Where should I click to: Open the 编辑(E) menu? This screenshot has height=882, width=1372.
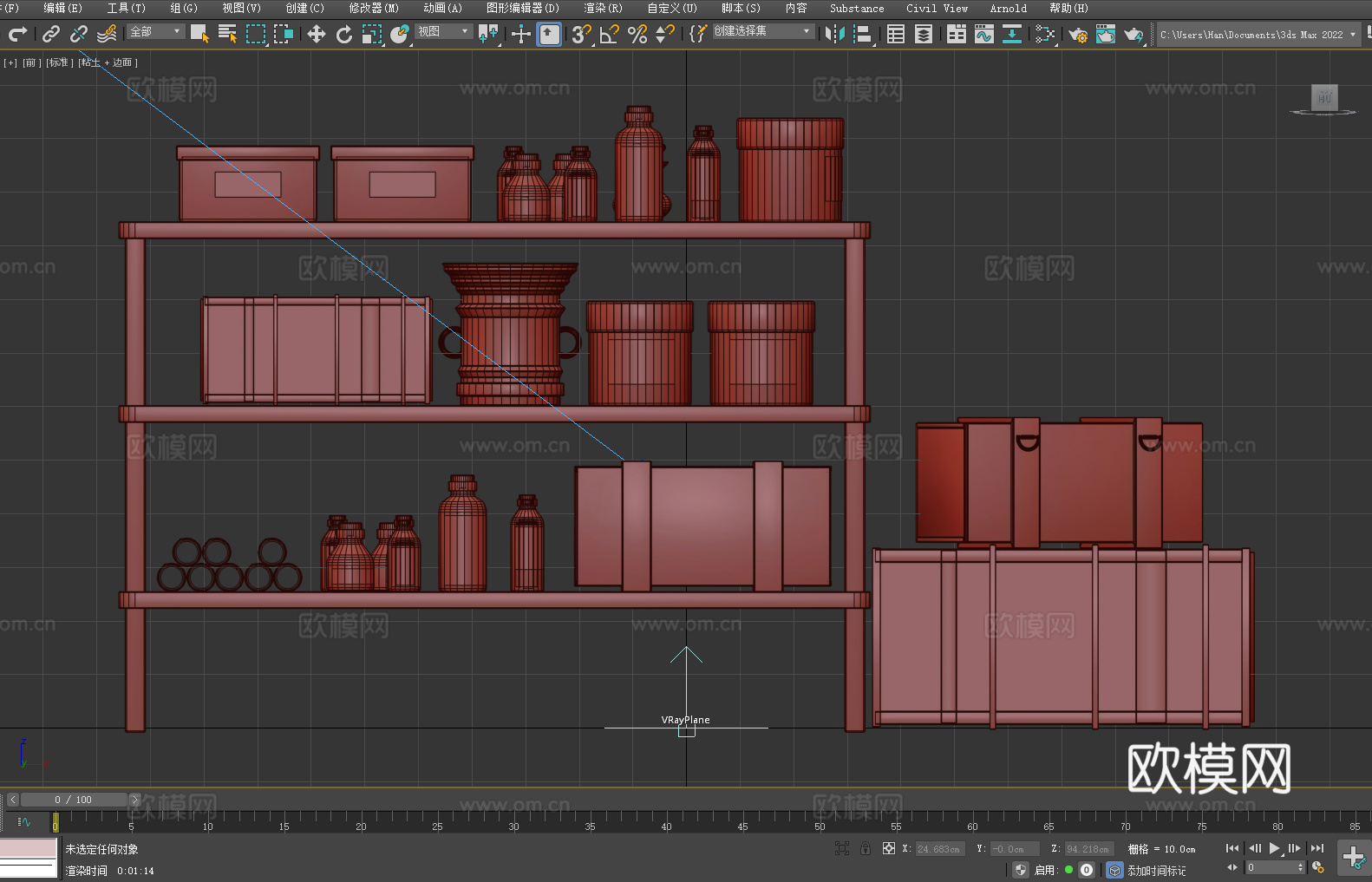tap(62, 8)
